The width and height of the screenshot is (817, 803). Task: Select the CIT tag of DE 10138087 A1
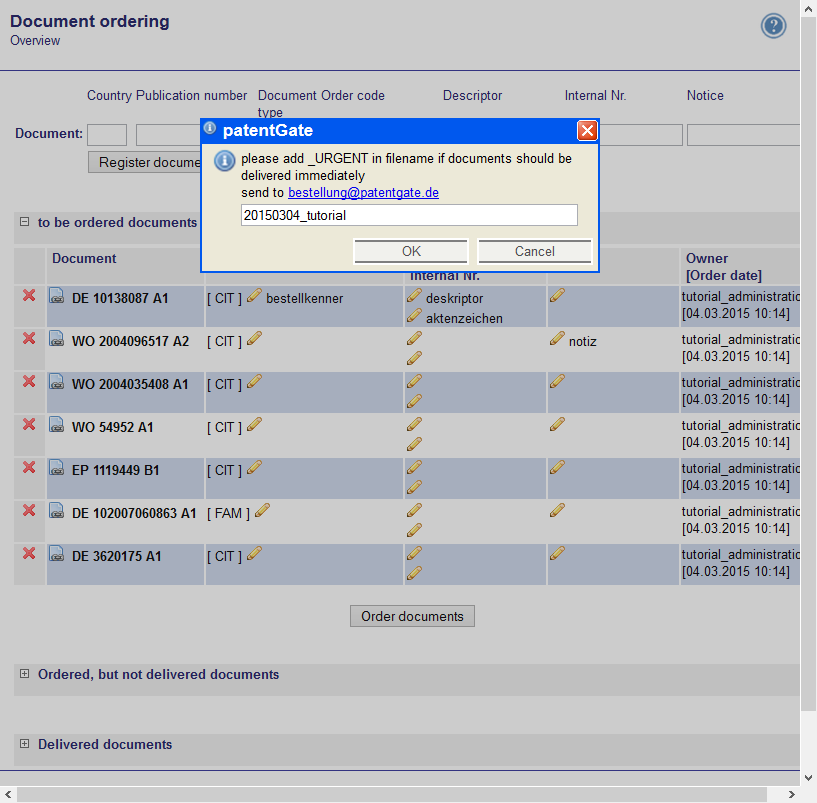click(224, 299)
